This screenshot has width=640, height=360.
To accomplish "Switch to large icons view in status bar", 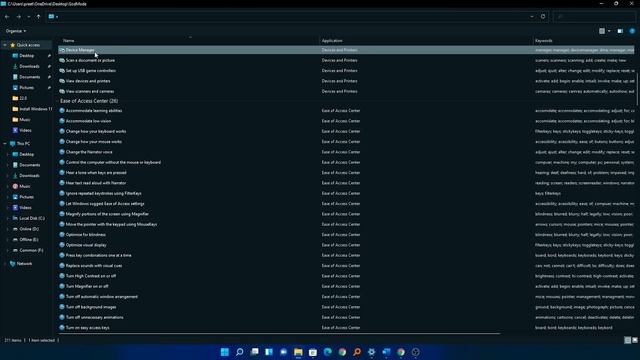I will [x=635, y=340].
